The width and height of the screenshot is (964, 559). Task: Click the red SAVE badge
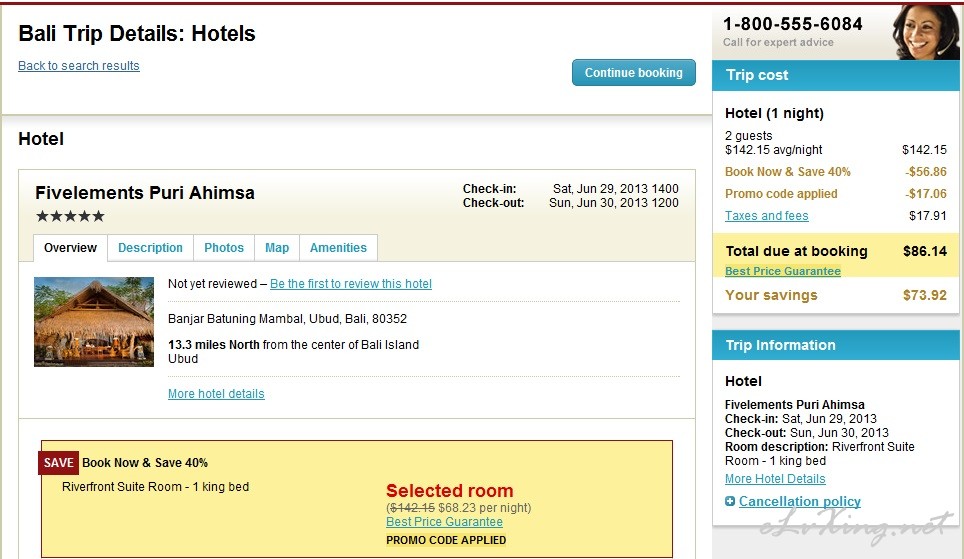[58, 462]
